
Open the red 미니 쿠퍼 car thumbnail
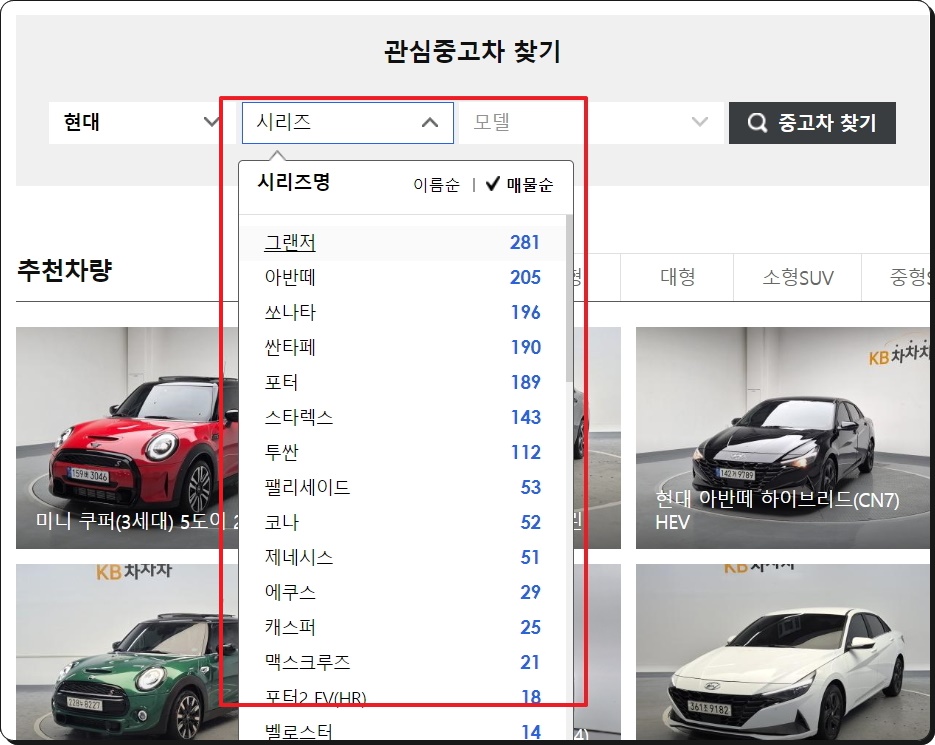click(127, 438)
